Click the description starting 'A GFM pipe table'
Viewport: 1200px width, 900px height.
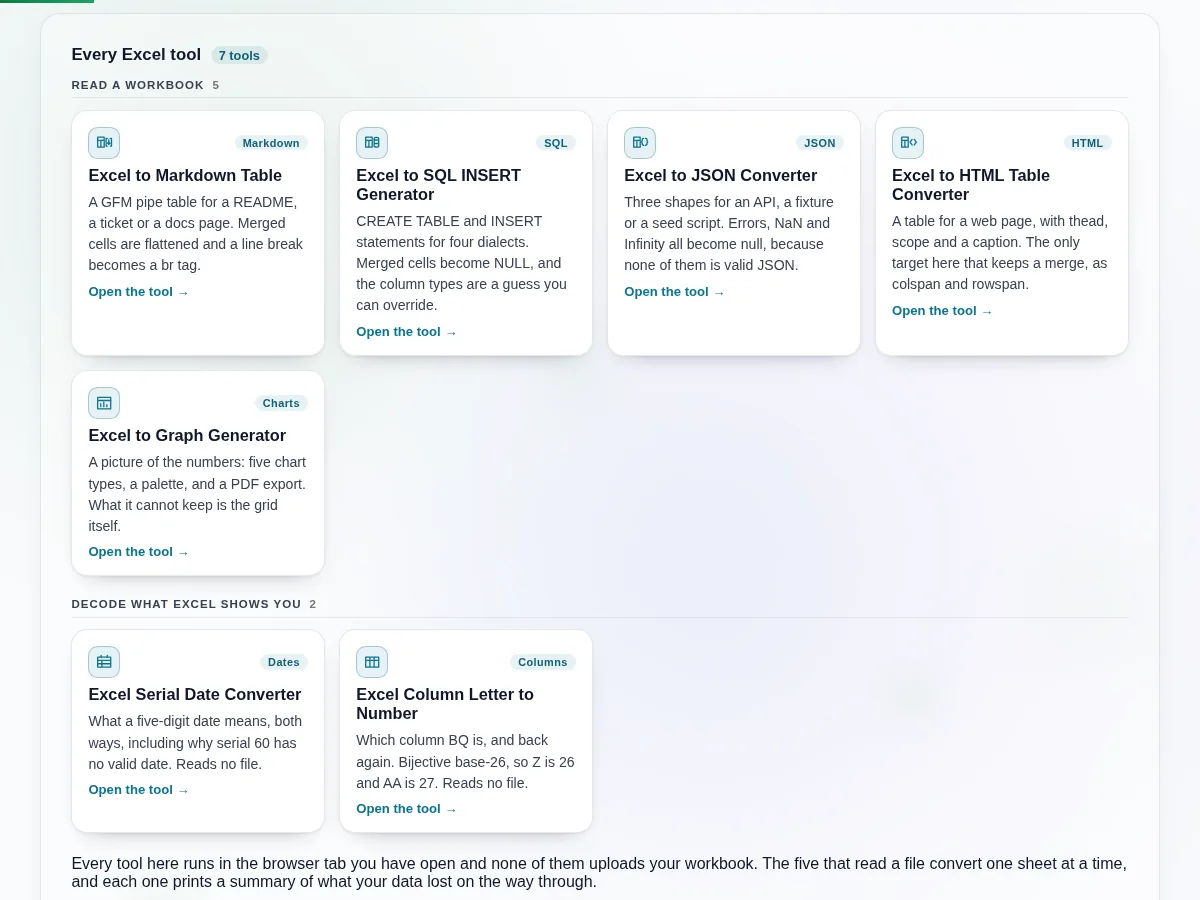point(196,234)
